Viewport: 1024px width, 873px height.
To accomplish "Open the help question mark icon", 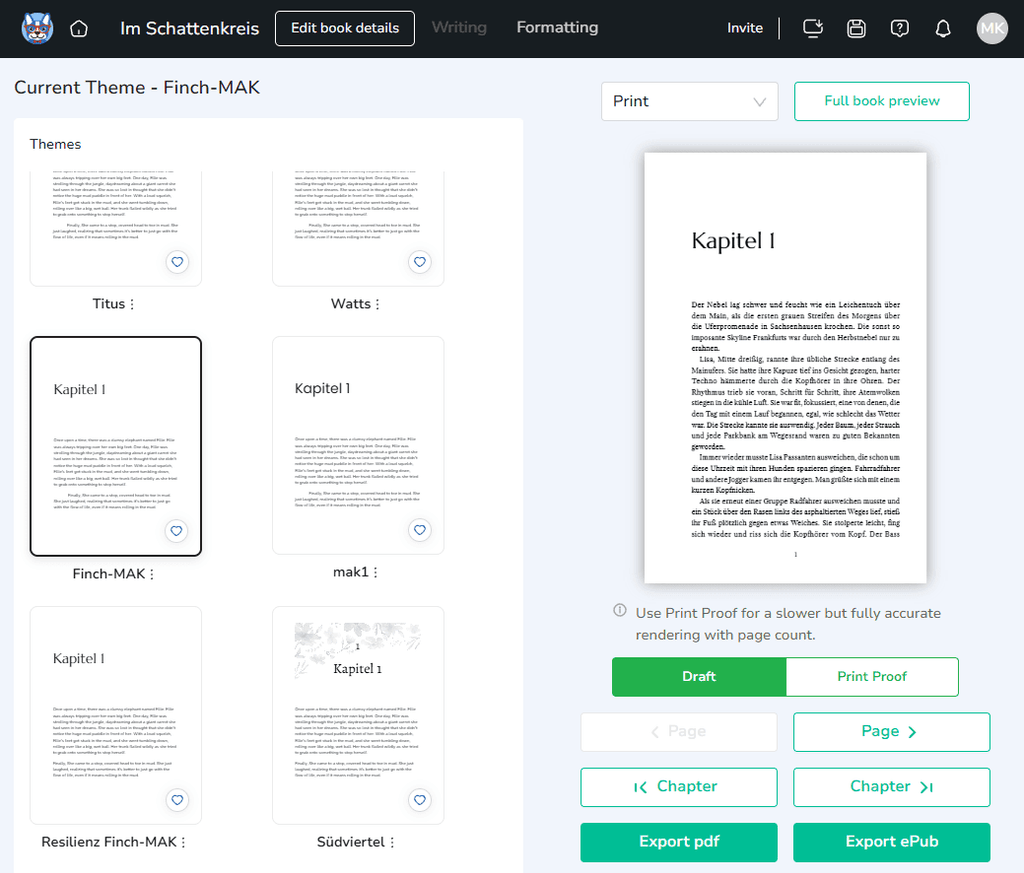I will [x=899, y=28].
